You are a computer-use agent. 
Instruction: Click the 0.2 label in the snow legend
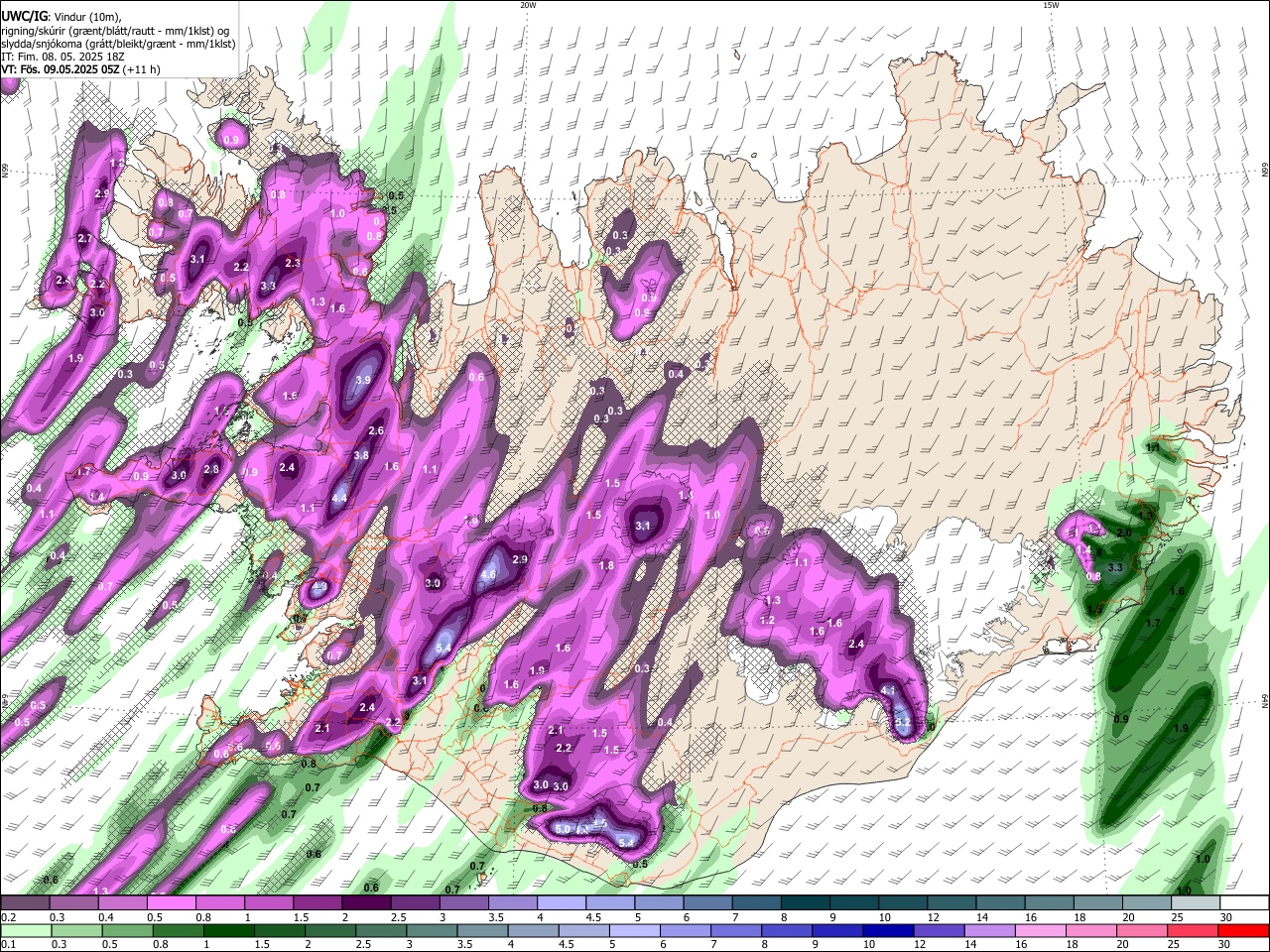tap(8, 917)
